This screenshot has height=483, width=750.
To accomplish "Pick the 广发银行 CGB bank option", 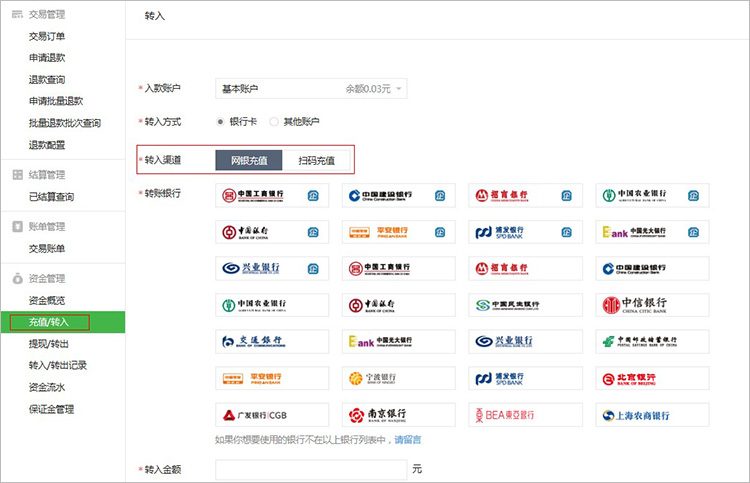I will [272, 415].
